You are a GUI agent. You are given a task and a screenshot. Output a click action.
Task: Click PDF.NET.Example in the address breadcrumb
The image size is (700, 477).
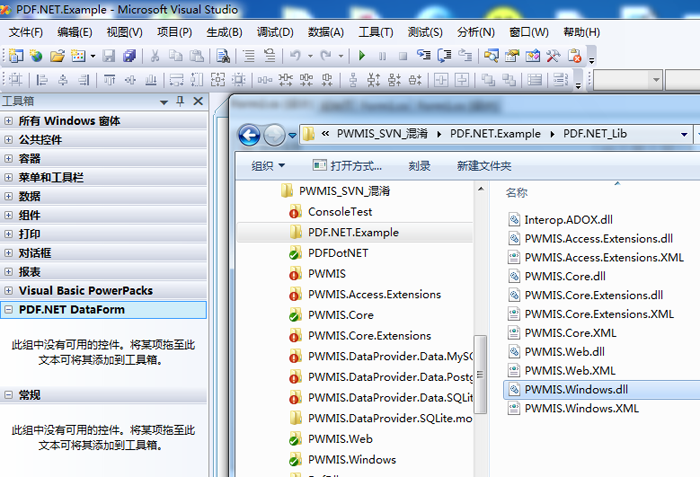tap(495, 133)
